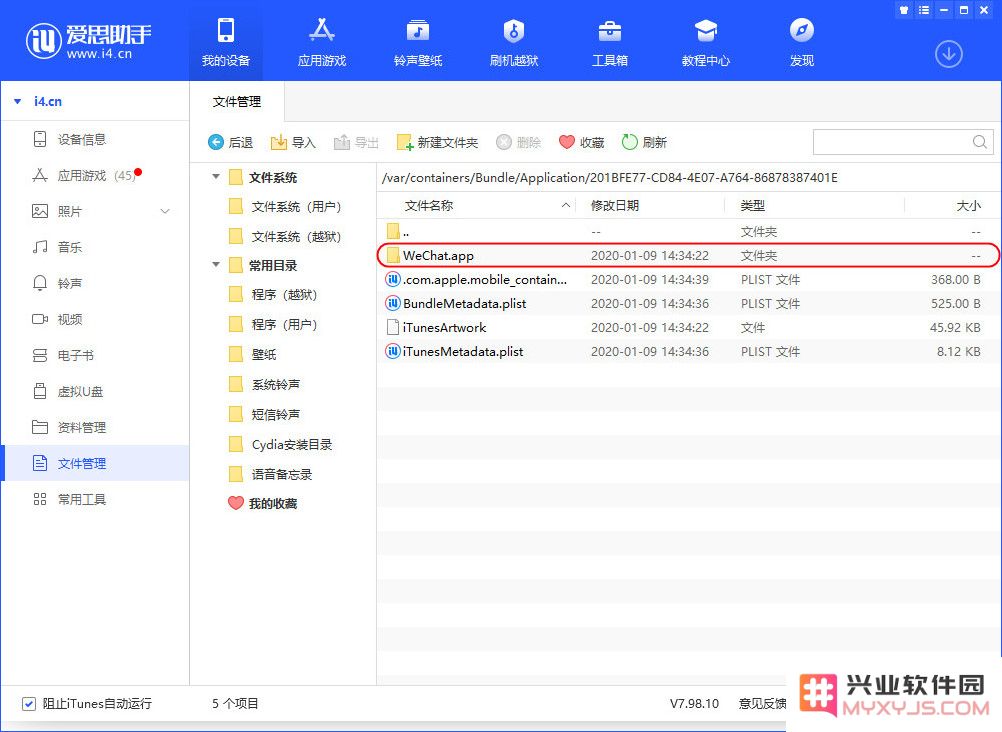The height and width of the screenshot is (732, 1002).
Task: Select the '..' parent folder row
Action: 689,231
